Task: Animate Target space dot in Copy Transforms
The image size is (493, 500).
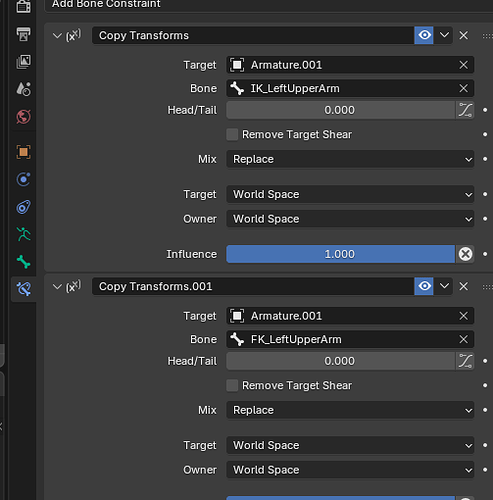Action: [x=485, y=194]
